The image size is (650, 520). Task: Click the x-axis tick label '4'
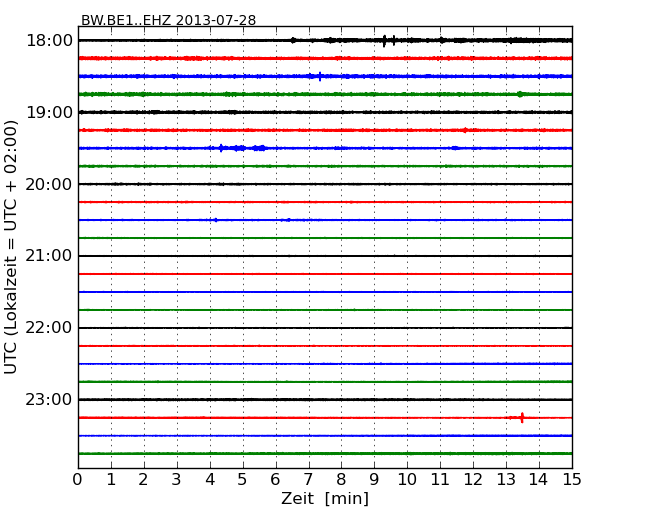coord(210,480)
